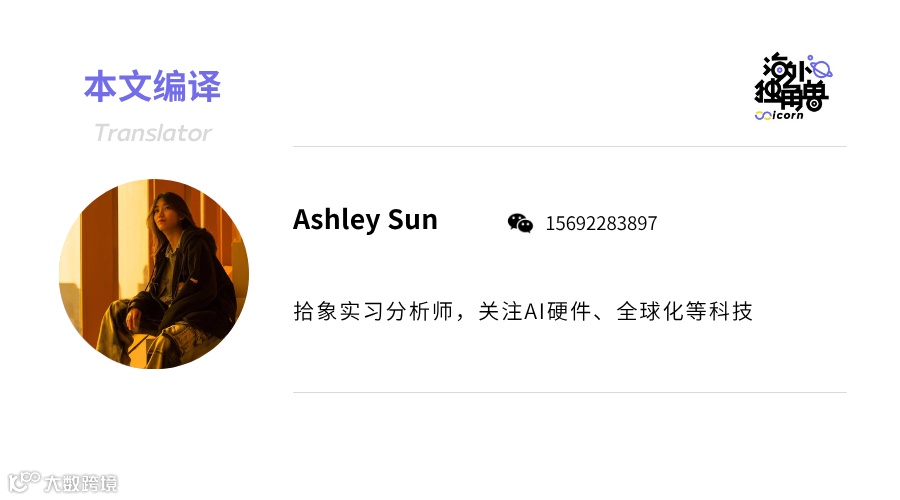Click the divider line below the bio
The width and height of the screenshot is (900, 500).
coord(569,393)
